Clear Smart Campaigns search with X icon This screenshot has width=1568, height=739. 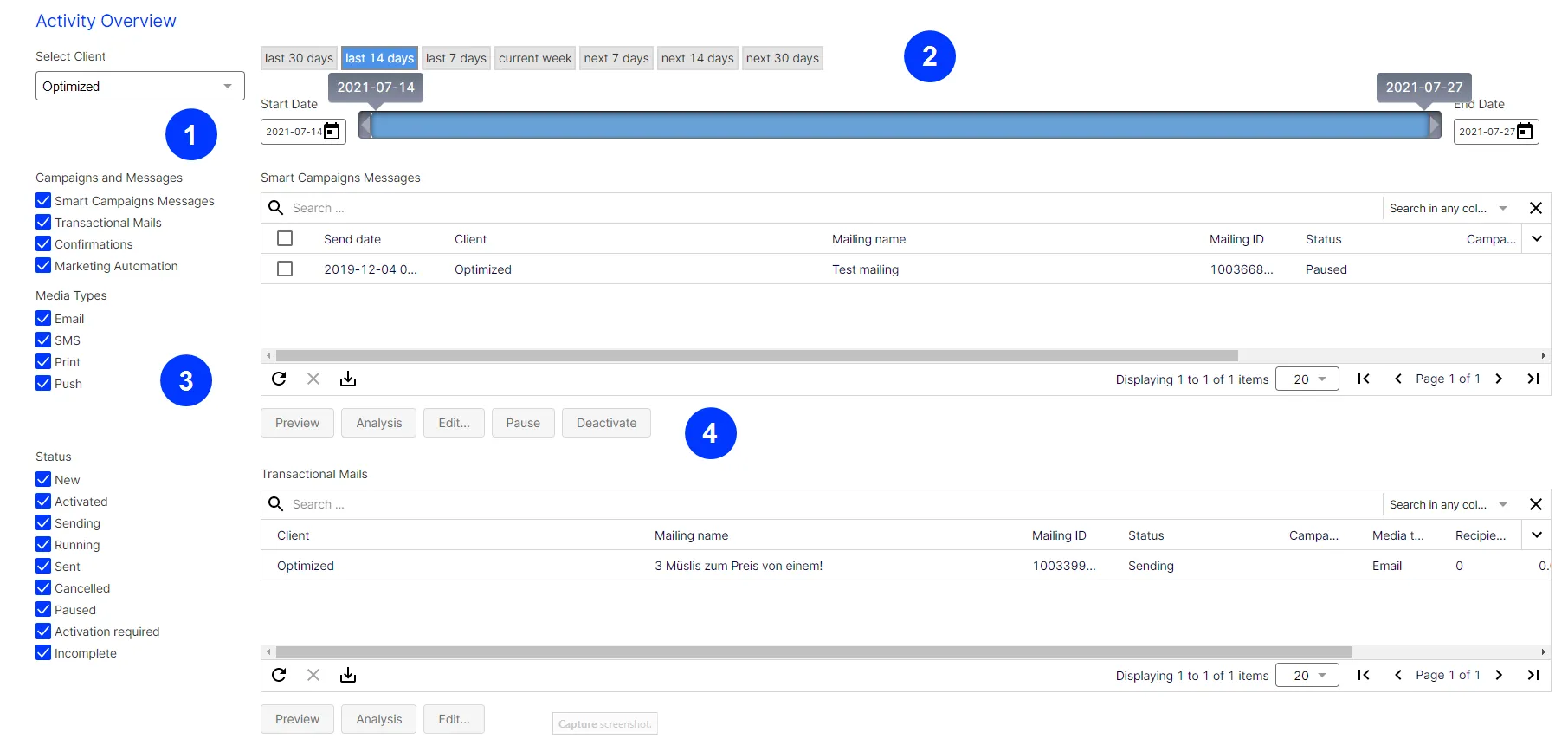[x=1536, y=208]
